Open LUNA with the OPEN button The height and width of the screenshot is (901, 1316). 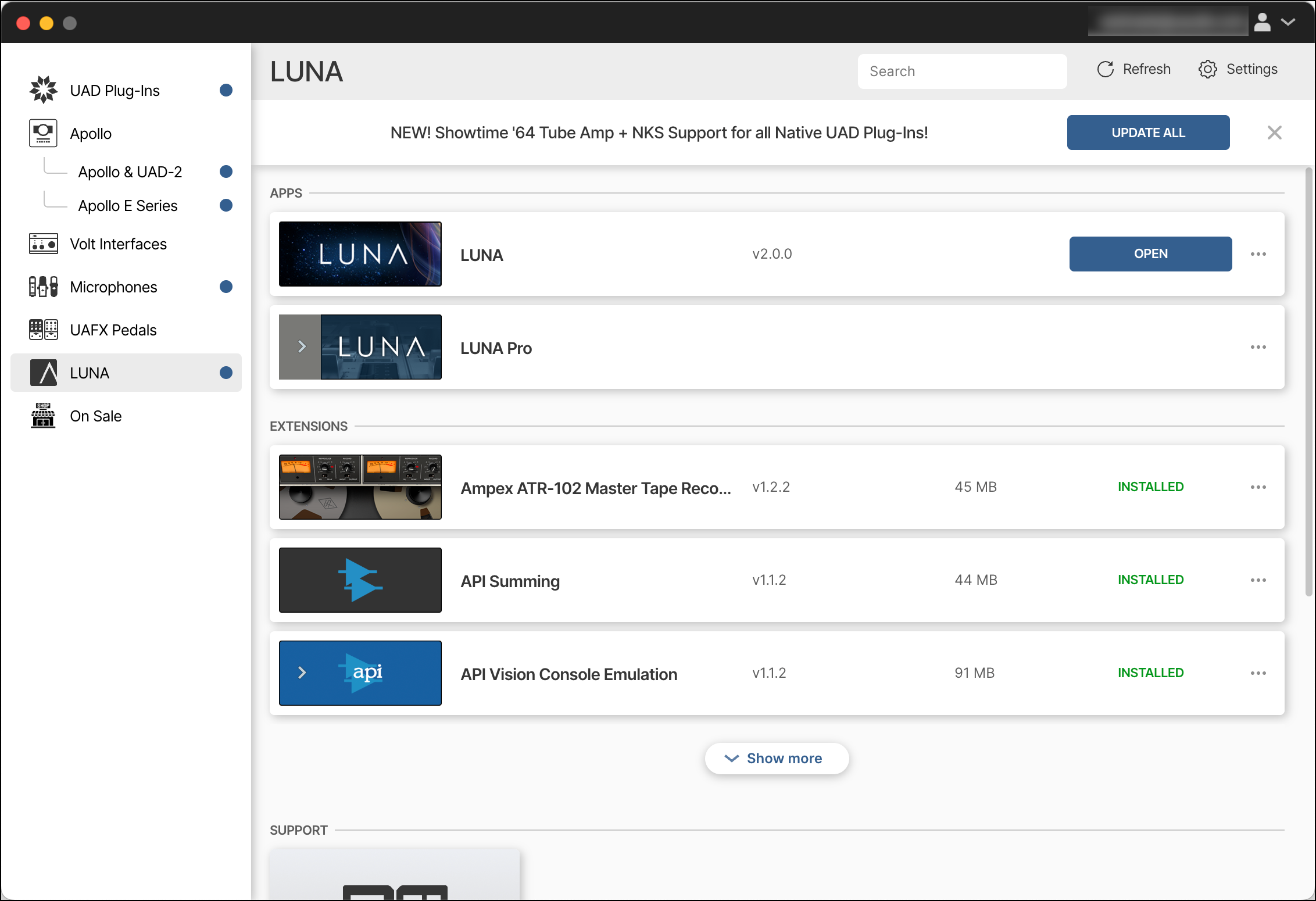(1150, 253)
